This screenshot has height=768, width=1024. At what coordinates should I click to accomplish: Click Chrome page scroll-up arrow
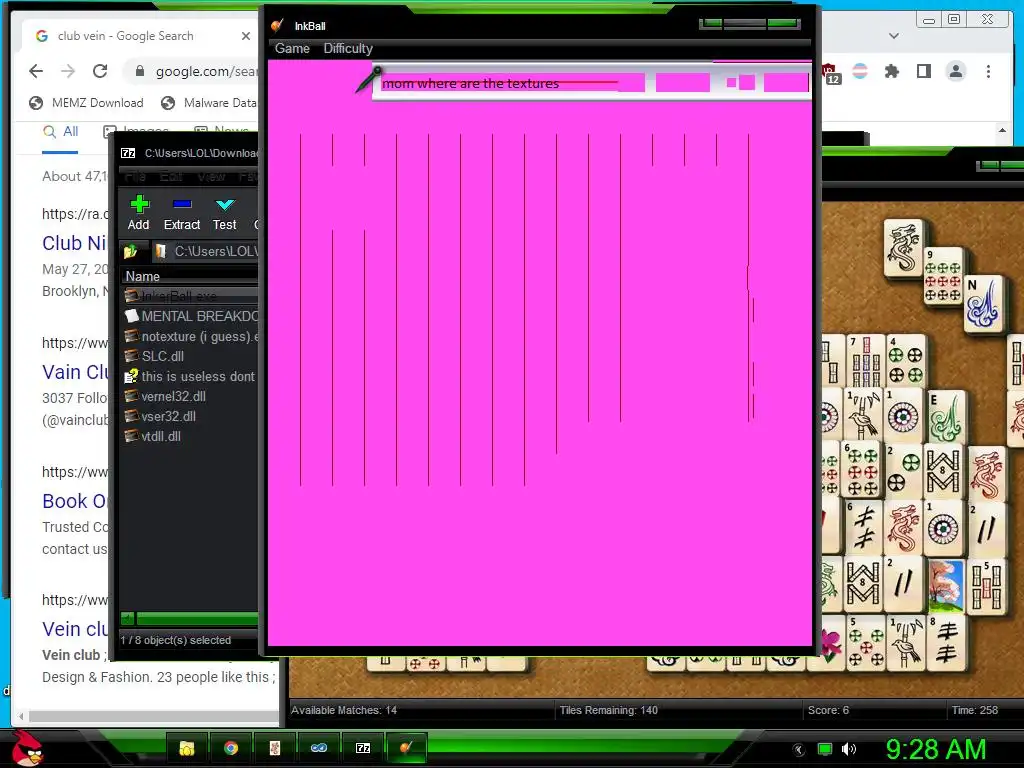click(1002, 131)
